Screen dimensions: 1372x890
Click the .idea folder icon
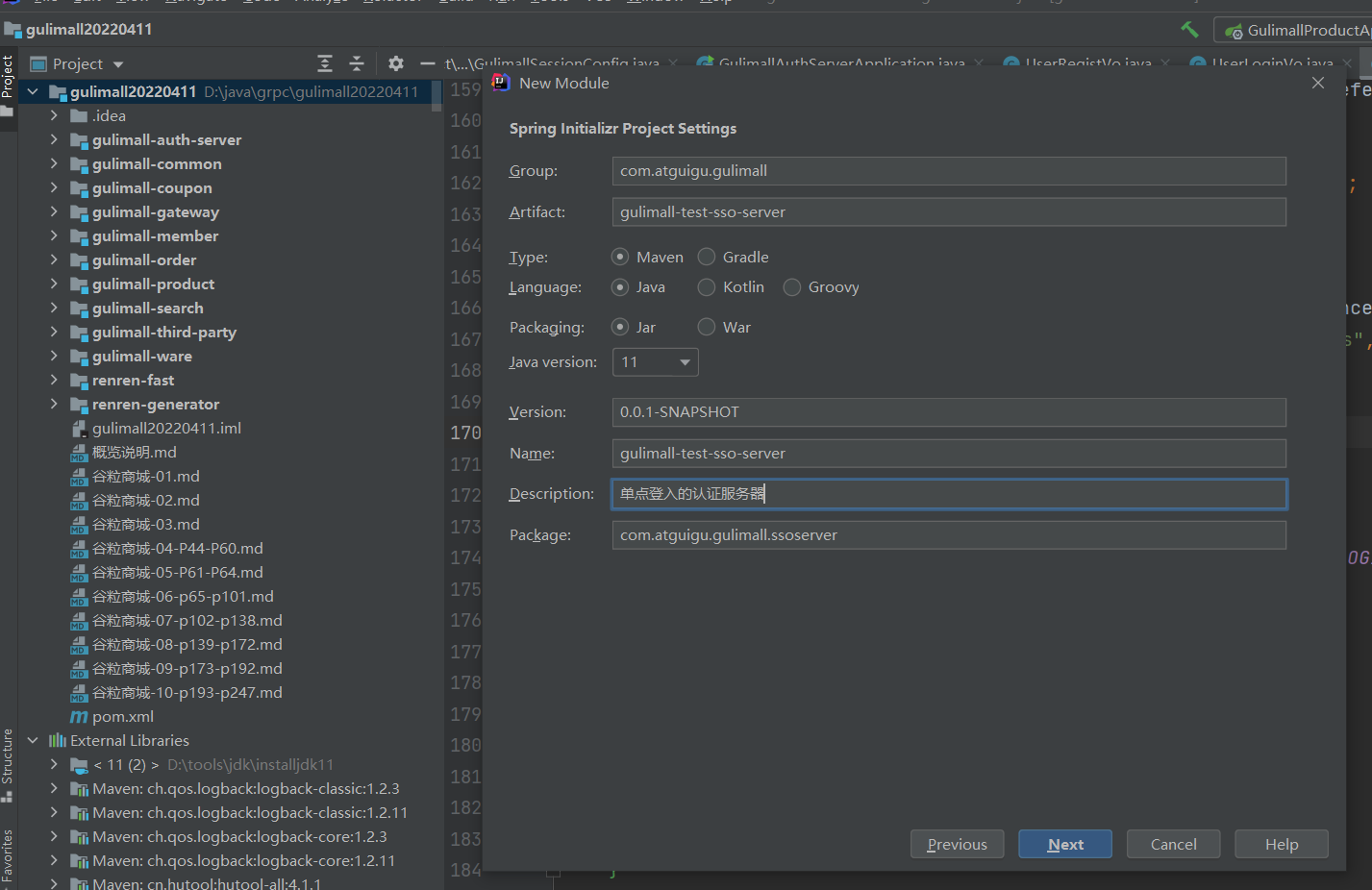[x=79, y=116]
